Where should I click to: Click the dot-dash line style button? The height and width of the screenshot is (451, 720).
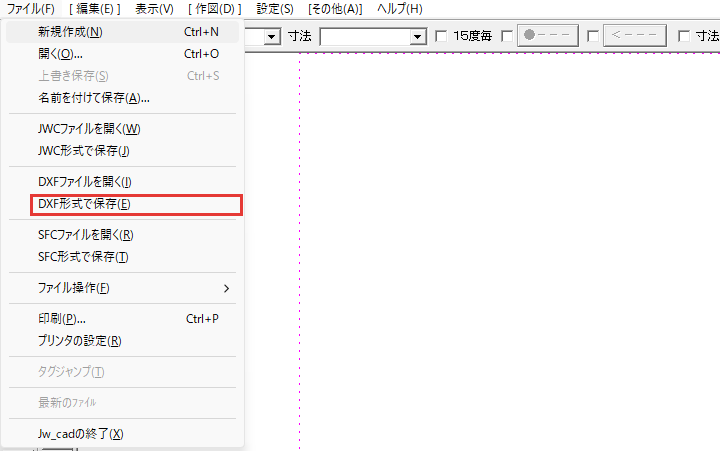[547, 35]
